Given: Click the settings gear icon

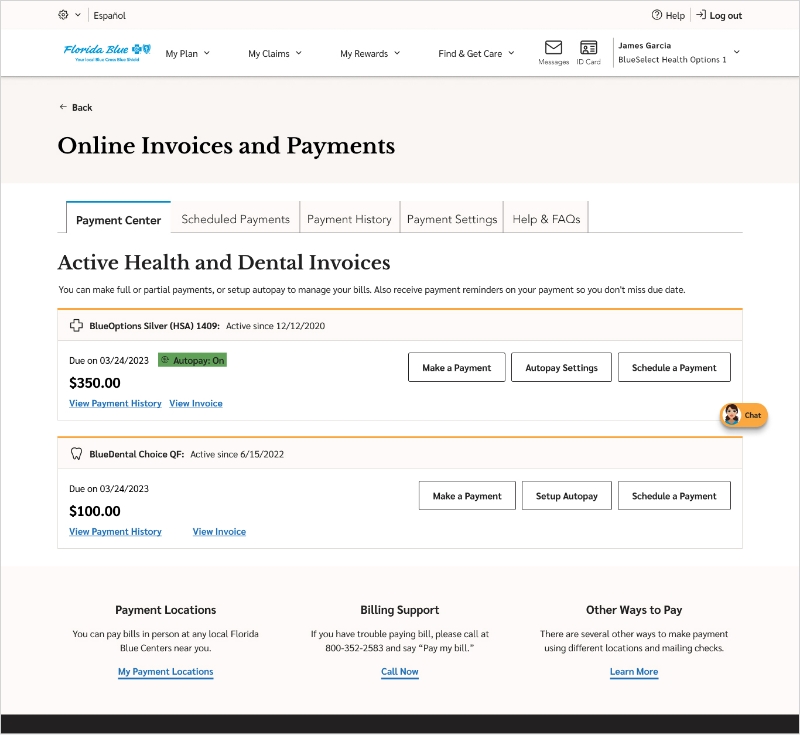Looking at the screenshot, I should click(x=63, y=15).
